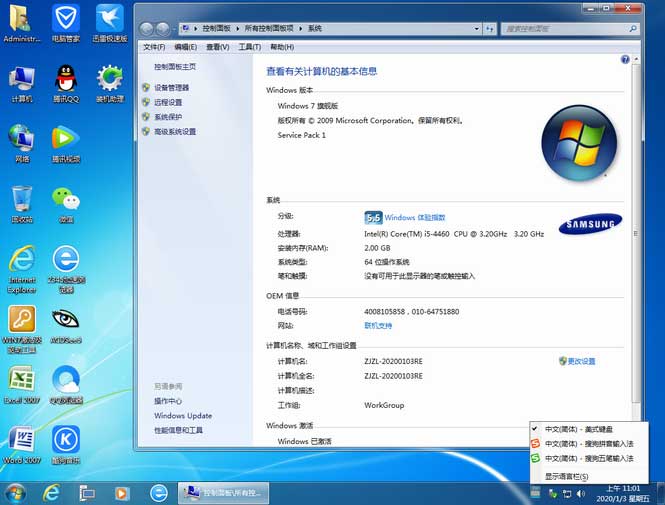Click the help question mark icon
This screenshot has height=505, width=665.
point(625,60)
